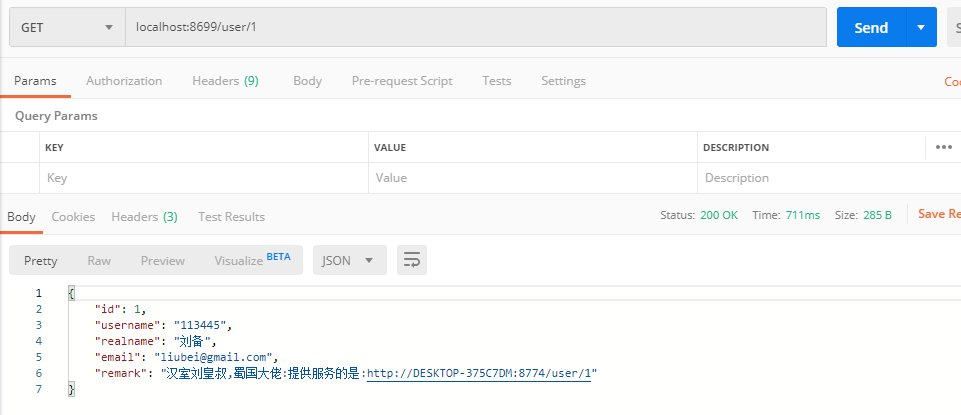This screenshot has width=961, height=415.
Task: Click the "liubei@gmail.com" email value
Action: tap(214, 357)
